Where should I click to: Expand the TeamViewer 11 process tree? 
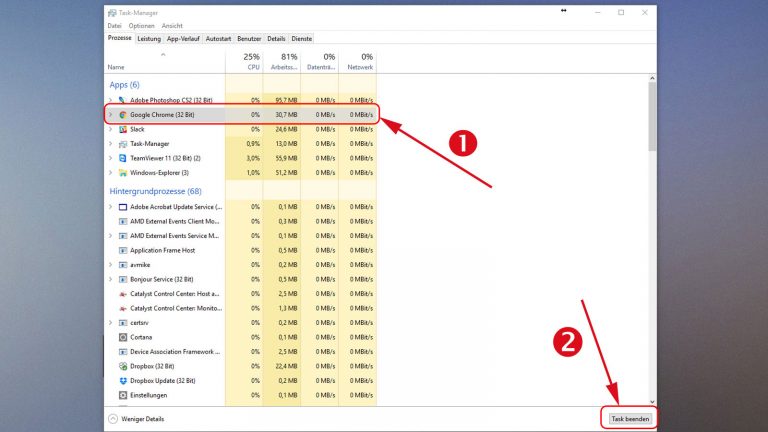pyautogui.click(x=110, y=158)
